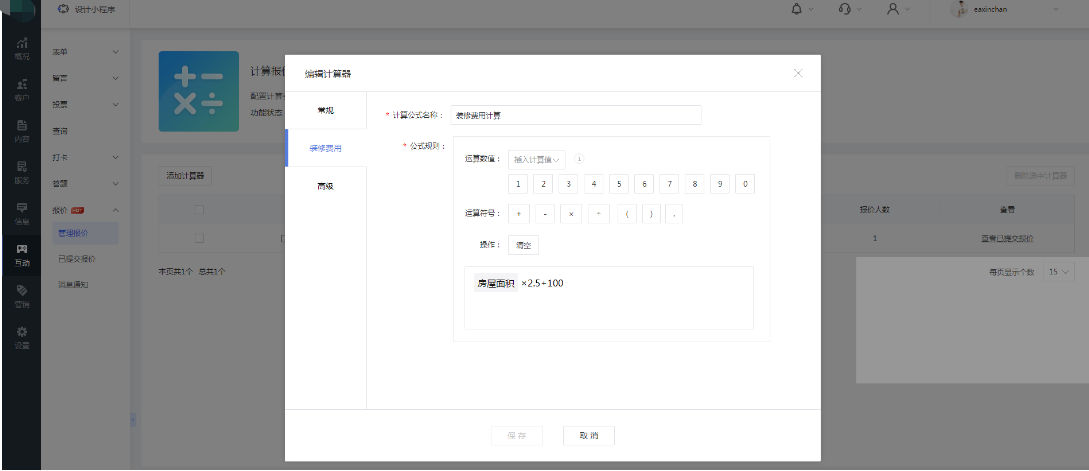This screenshot has height=471, width=1089.
Task: Switch to the 高级 tab
Action: (325, 186)
